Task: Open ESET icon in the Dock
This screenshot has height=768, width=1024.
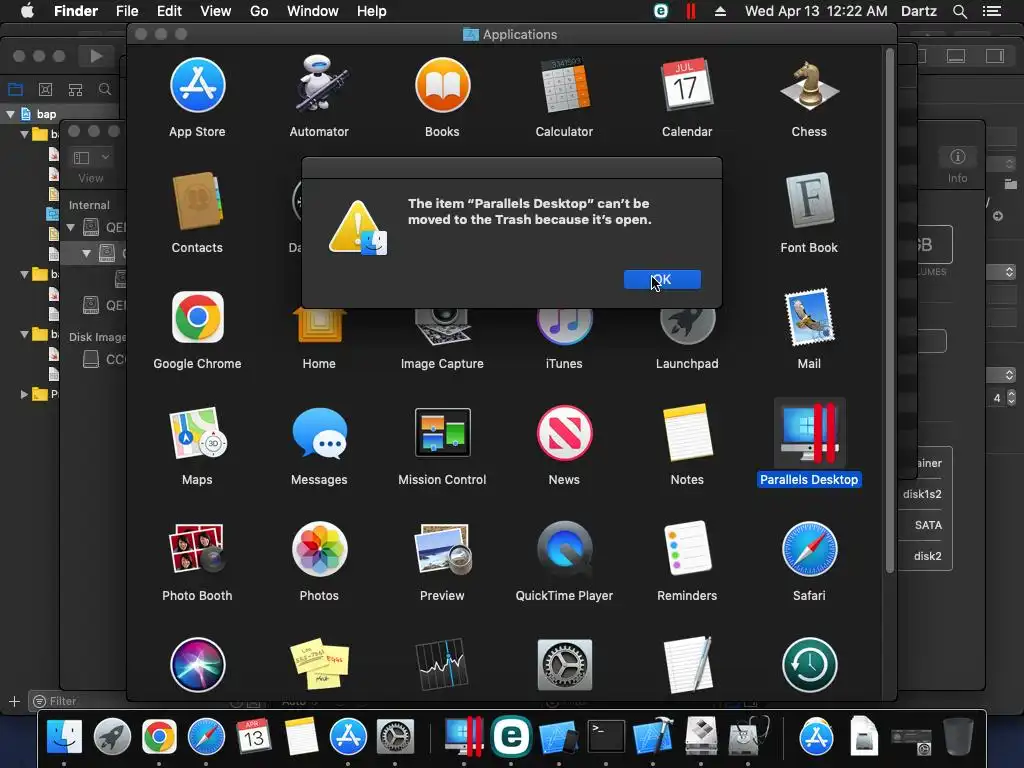Action: coord(511,737)
